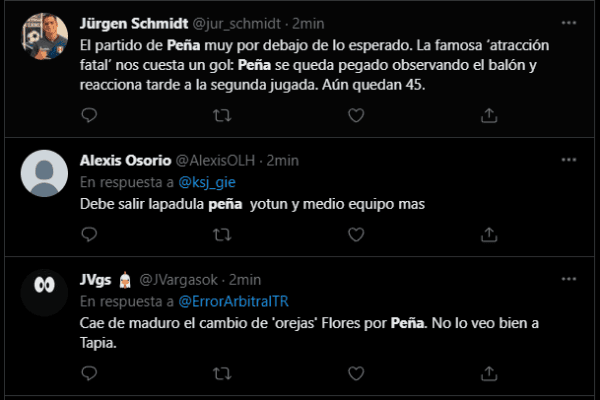Open more options on Jürgen Schmidt's tweet

click(569, 20)
